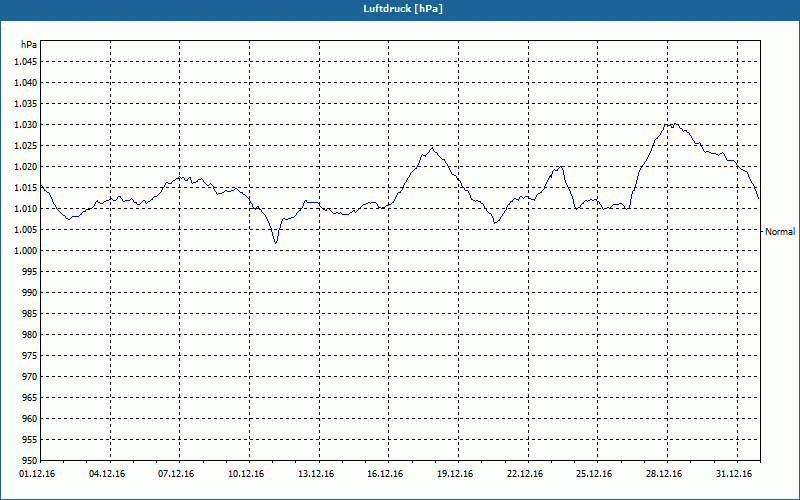
Task: Click the pressure peak near 28.12.16
Action: tap(674, 124)
